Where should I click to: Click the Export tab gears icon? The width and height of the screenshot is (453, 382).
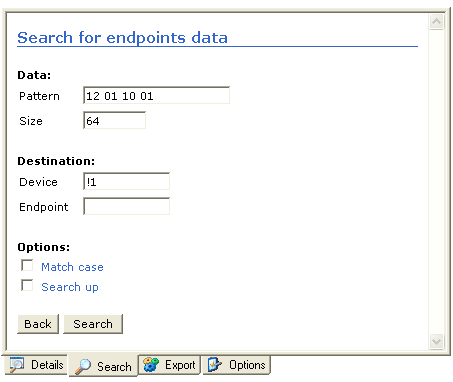click(151, 365)
